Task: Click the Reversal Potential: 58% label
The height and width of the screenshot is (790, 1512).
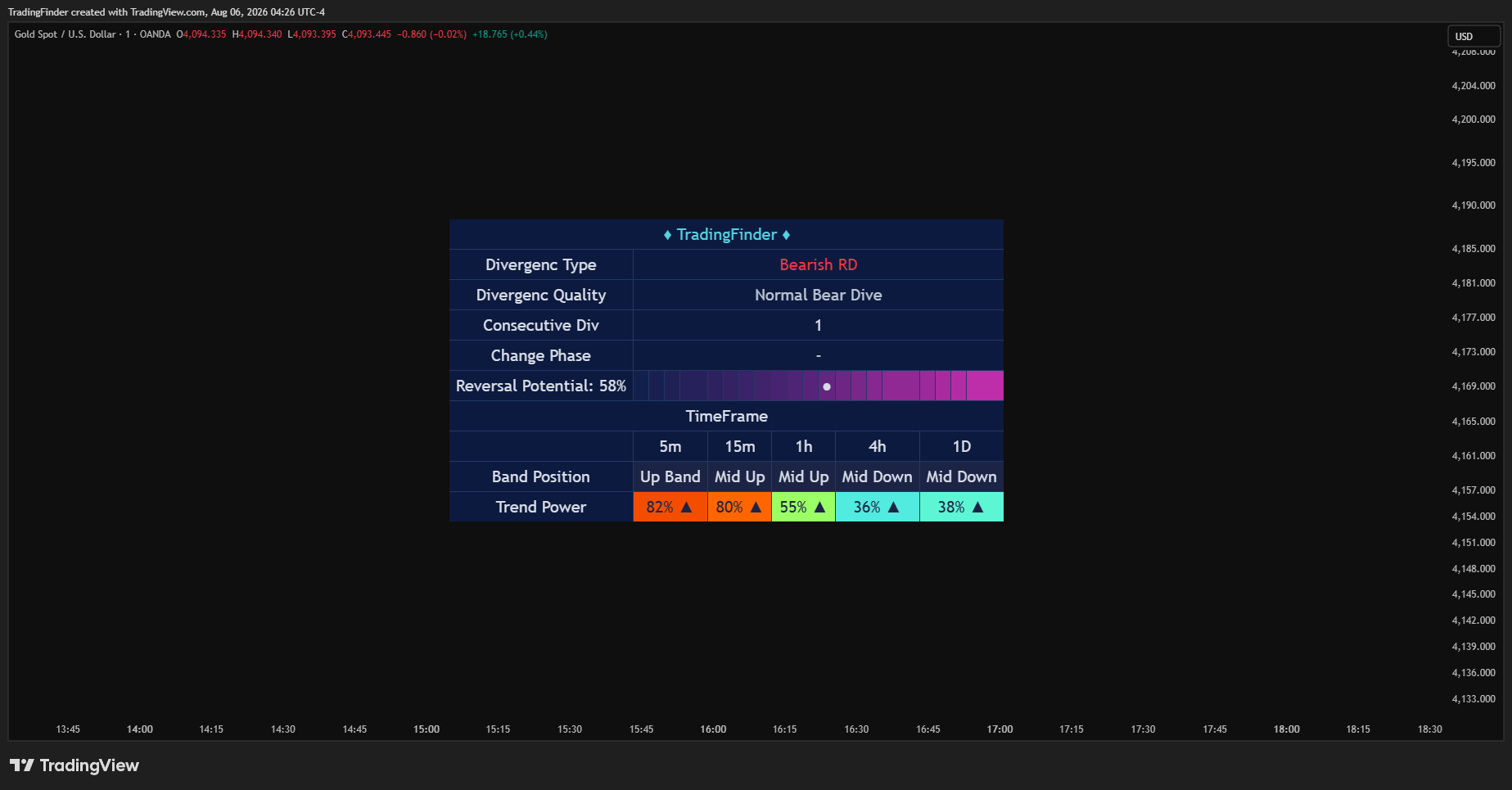Action: coord(541,386)
